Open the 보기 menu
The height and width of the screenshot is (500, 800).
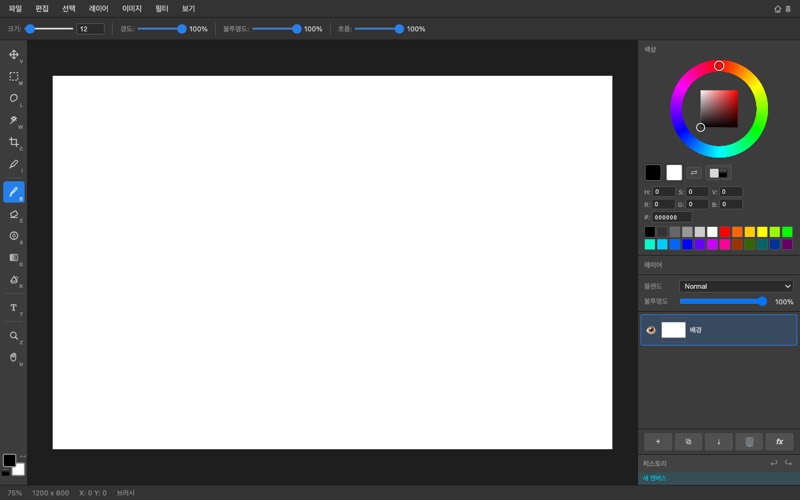click(188, 9)
